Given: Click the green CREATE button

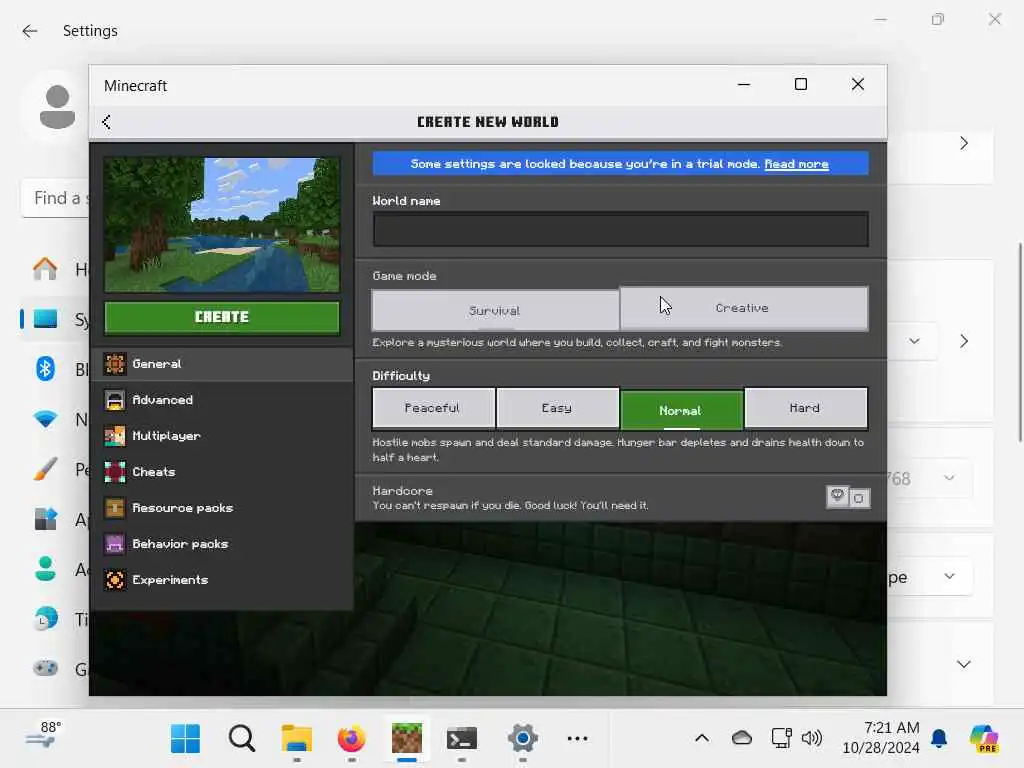Looking at the screenshot, I should (x=222, y=317).
